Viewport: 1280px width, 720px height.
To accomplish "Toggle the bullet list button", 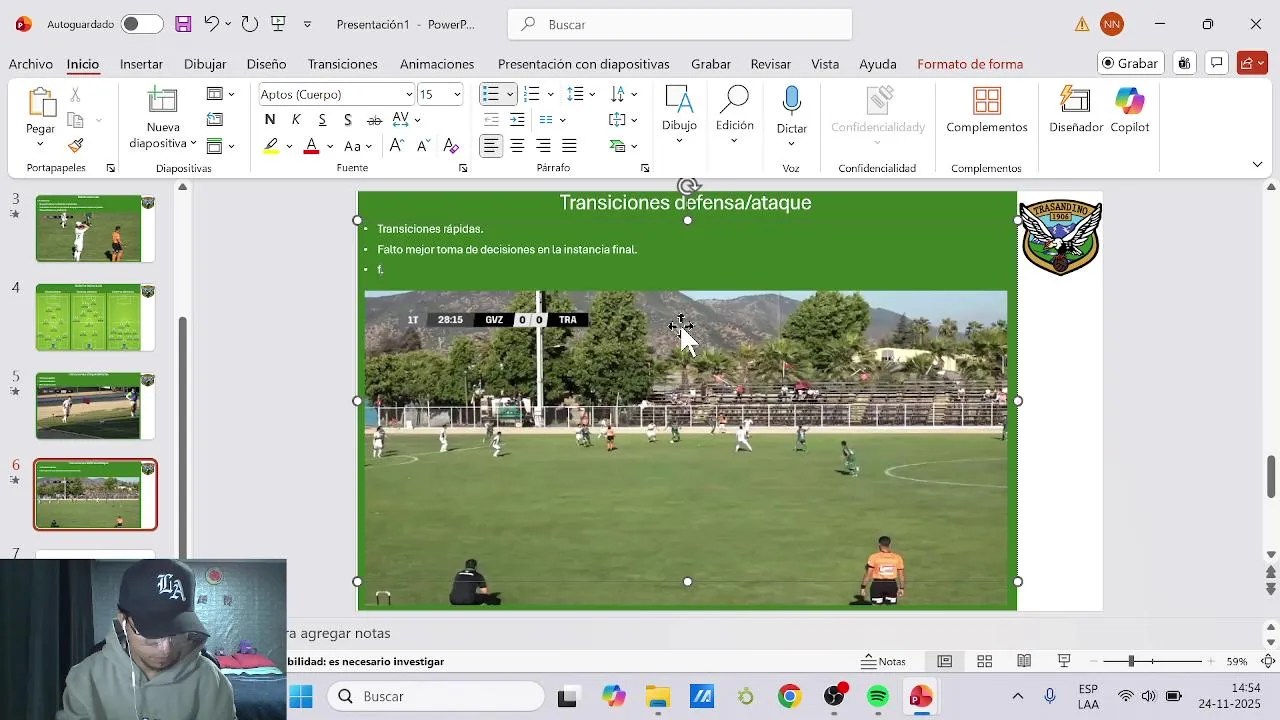I will click(490, 94).
